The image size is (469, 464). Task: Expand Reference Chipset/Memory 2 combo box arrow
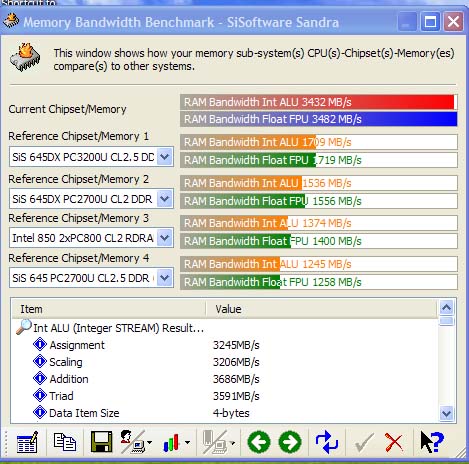(x=165, y=199)
